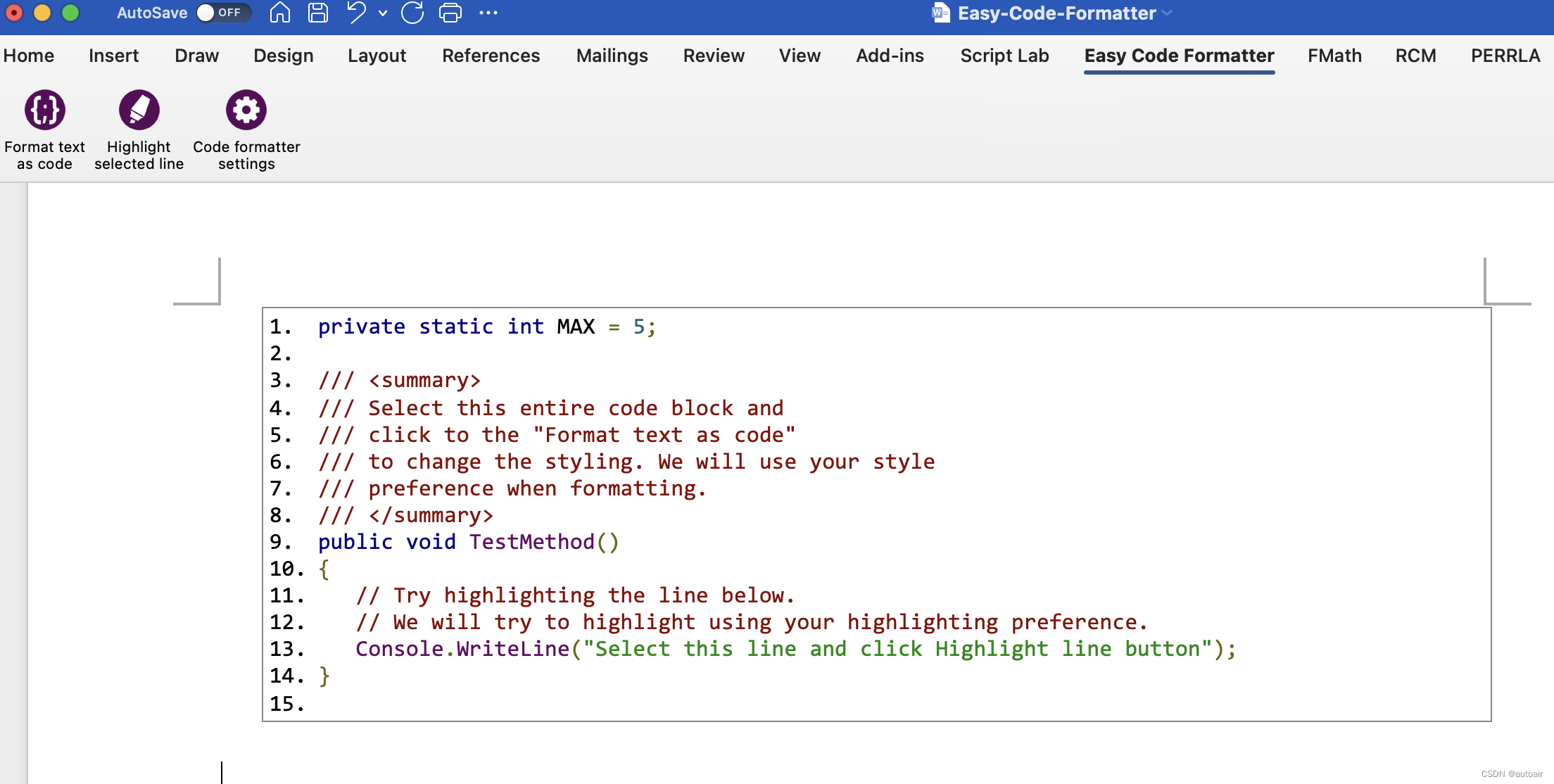
Task: Open the FMath ribbon tab
Action: [x=1334, y=56]
